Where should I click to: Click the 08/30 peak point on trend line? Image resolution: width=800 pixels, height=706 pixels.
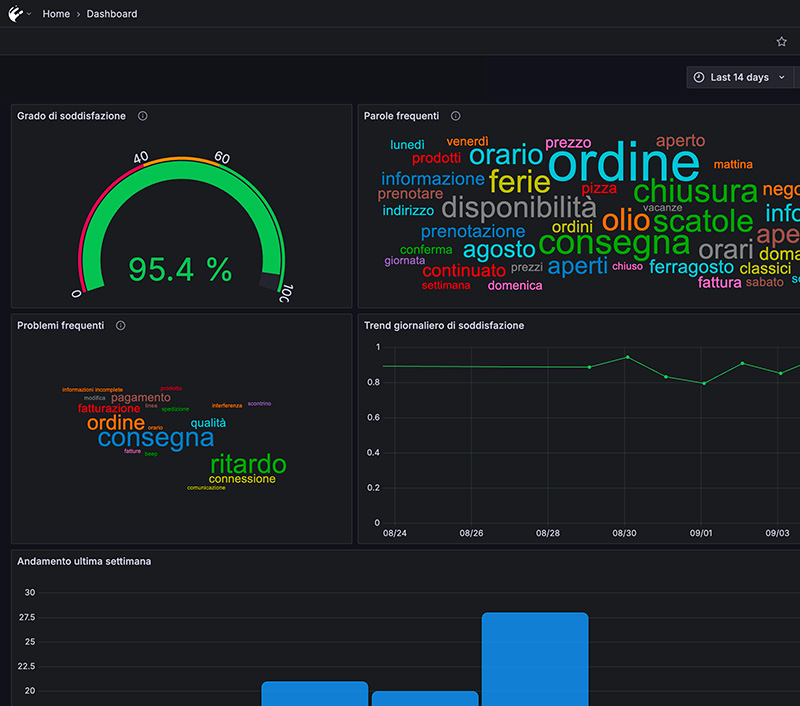pos(627,357)
